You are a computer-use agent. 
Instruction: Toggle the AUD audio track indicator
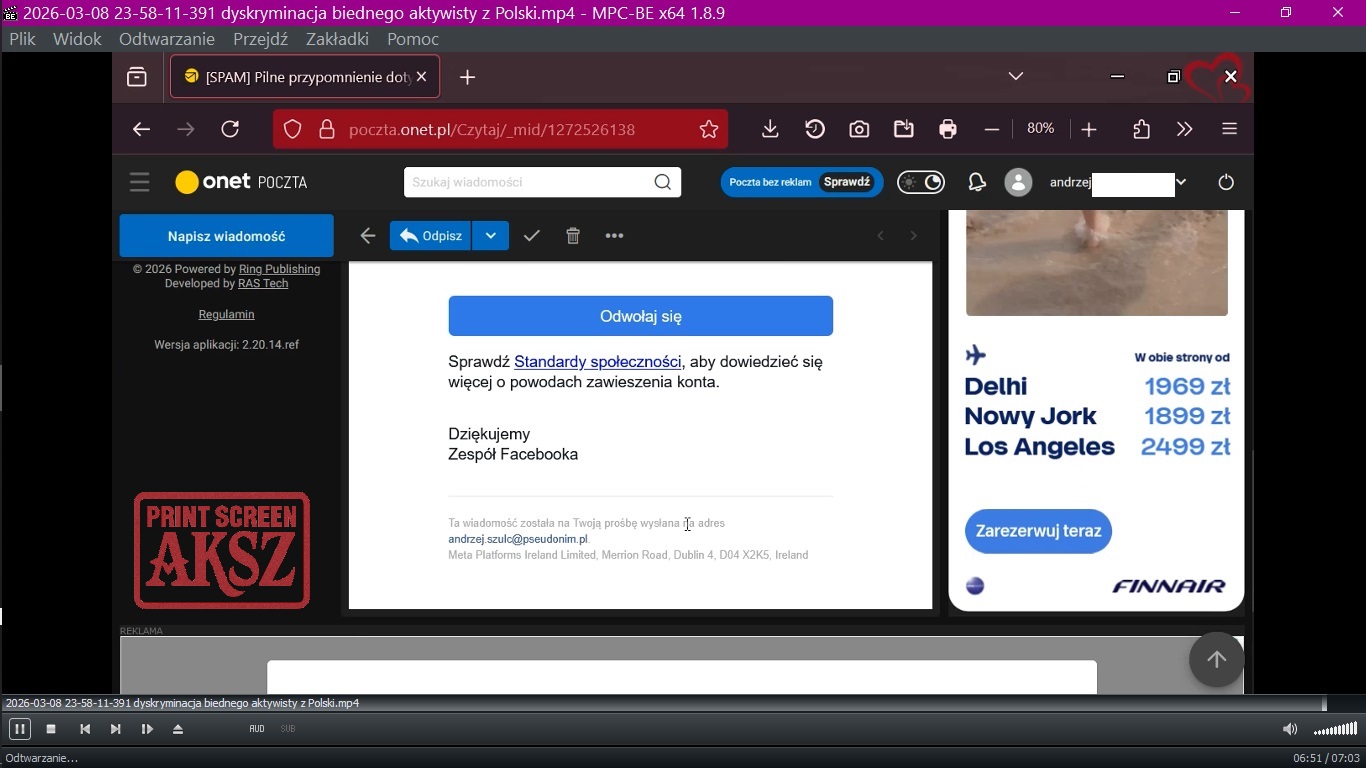pyautogui.click(x=257, y=729)
